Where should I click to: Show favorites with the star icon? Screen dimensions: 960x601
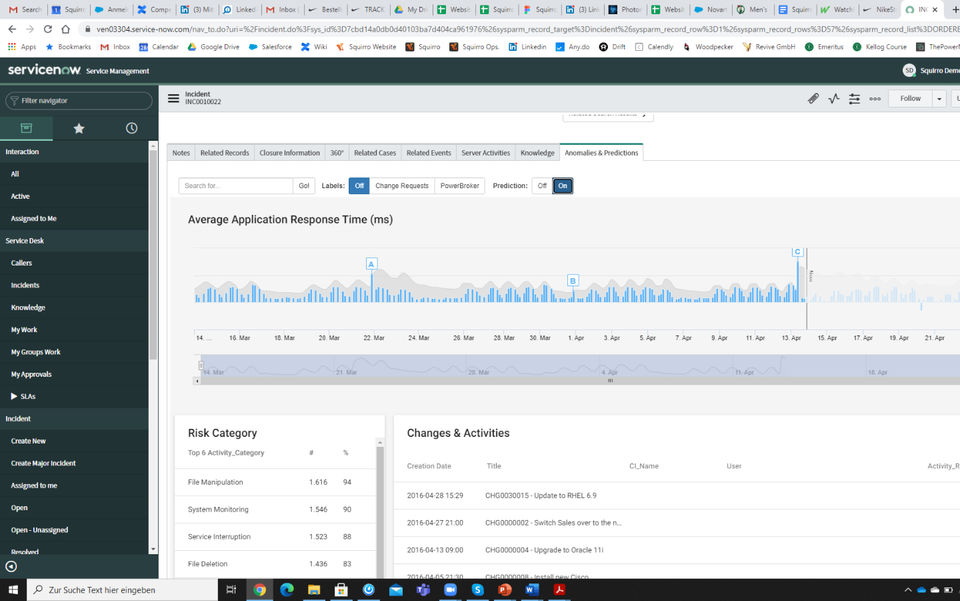pos(79,128)
